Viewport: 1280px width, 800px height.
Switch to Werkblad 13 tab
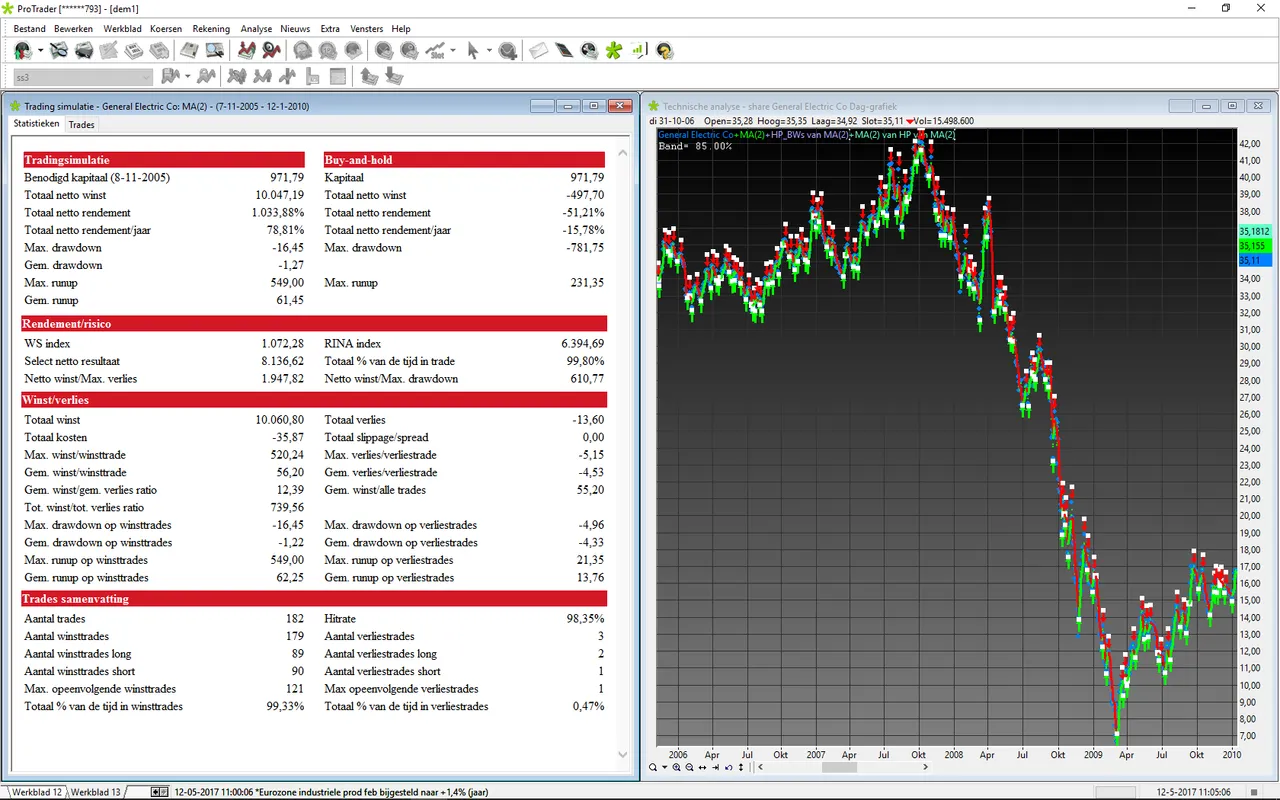pyautogui.click(x=95, y=792)
